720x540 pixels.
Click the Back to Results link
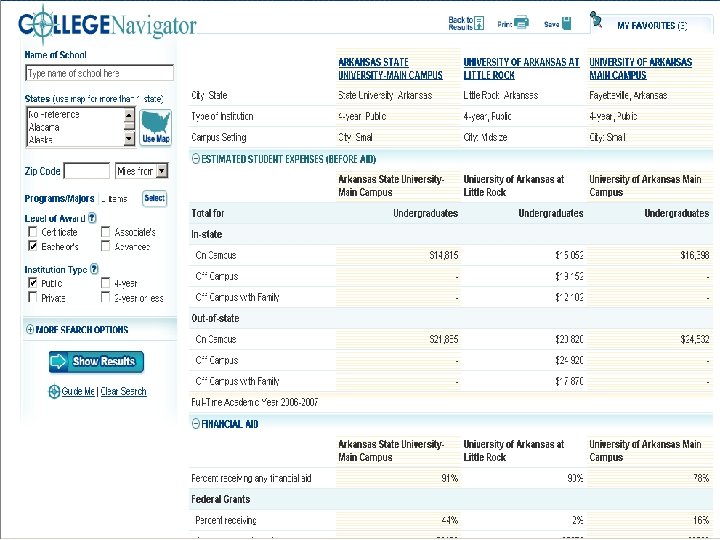461,23
